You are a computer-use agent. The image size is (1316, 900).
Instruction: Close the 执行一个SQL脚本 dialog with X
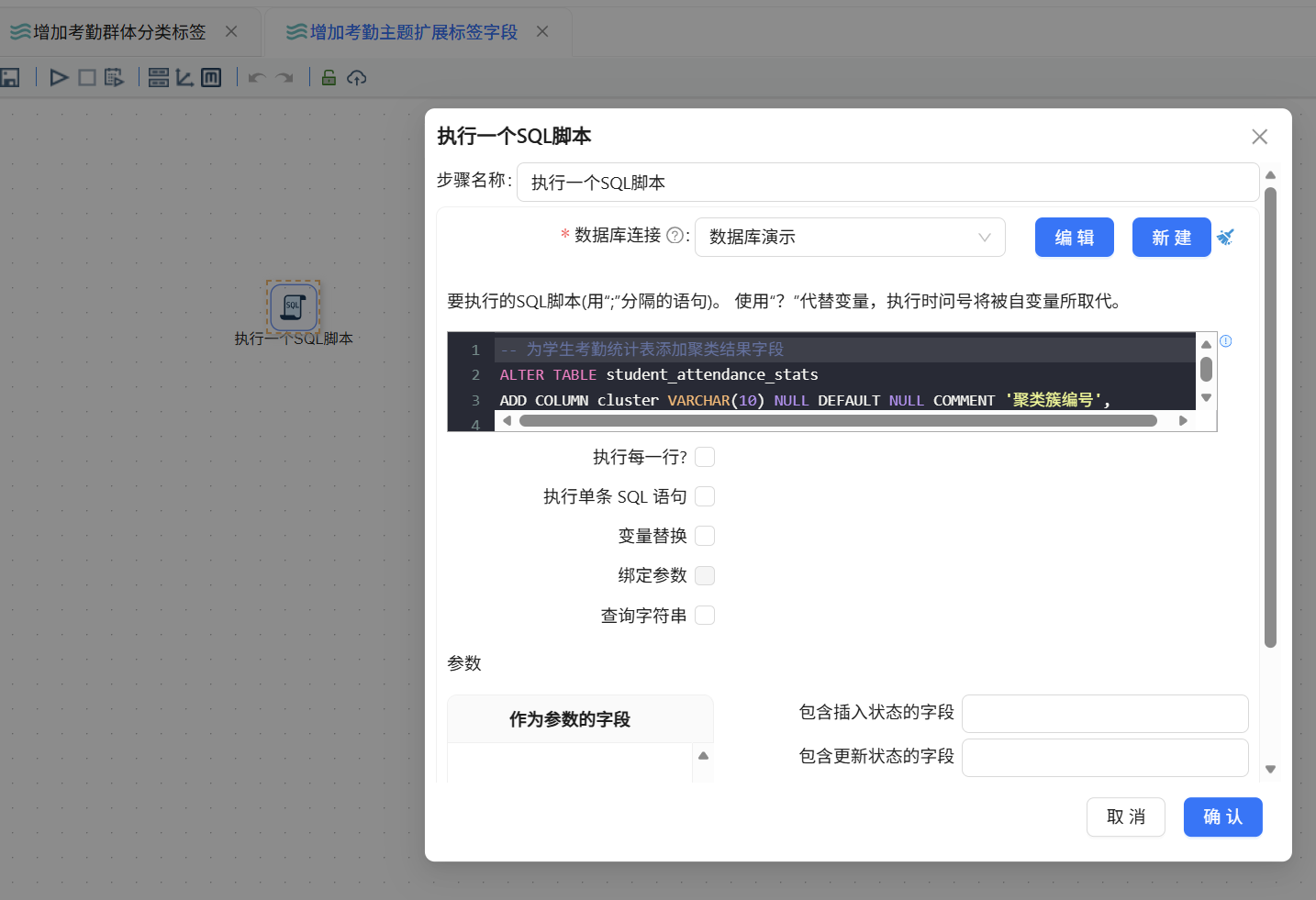click(1259, 137)
